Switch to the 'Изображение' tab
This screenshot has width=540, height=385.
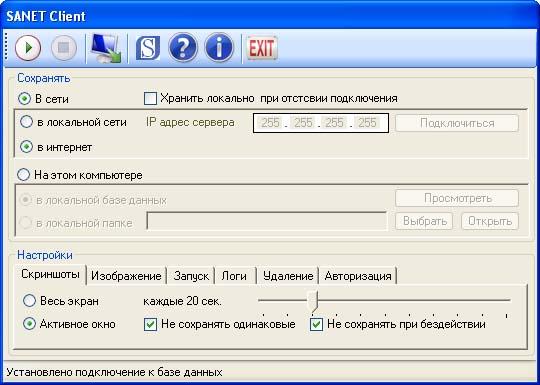(126, 276)
